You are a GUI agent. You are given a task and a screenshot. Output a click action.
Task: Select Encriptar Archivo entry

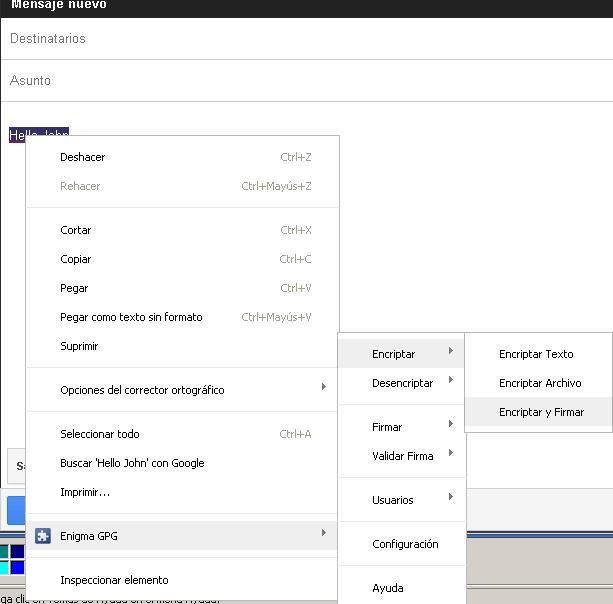point(540,383)
